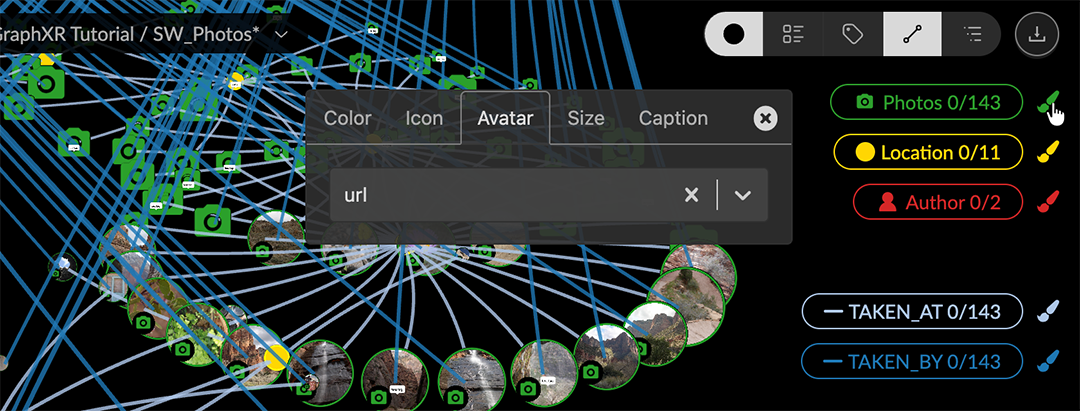Toggle the hierarchy list legend mode
Viewport: 1080px width, 411px height.
pyautogui.click(x=971, y=34)
